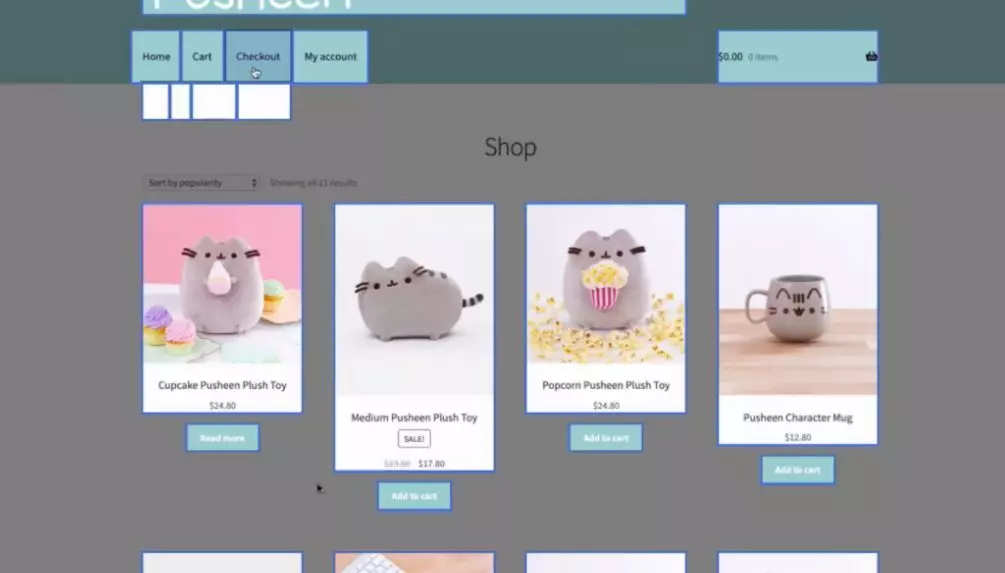1005x573 pixels.
Task: Open the Sort by popularity dropdown
Action: click(201, 183)
